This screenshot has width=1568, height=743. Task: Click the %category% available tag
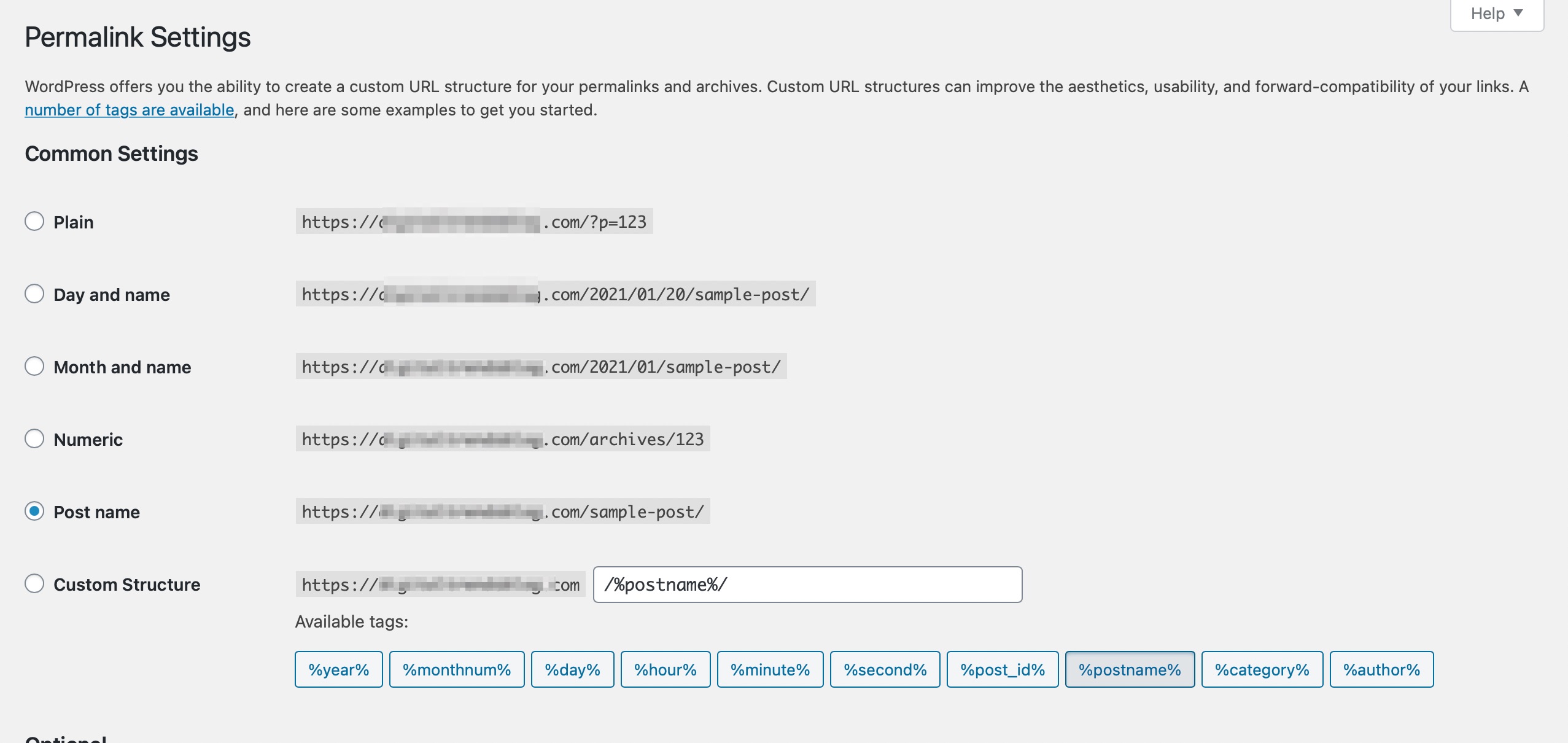click(x=1262, y=668)
